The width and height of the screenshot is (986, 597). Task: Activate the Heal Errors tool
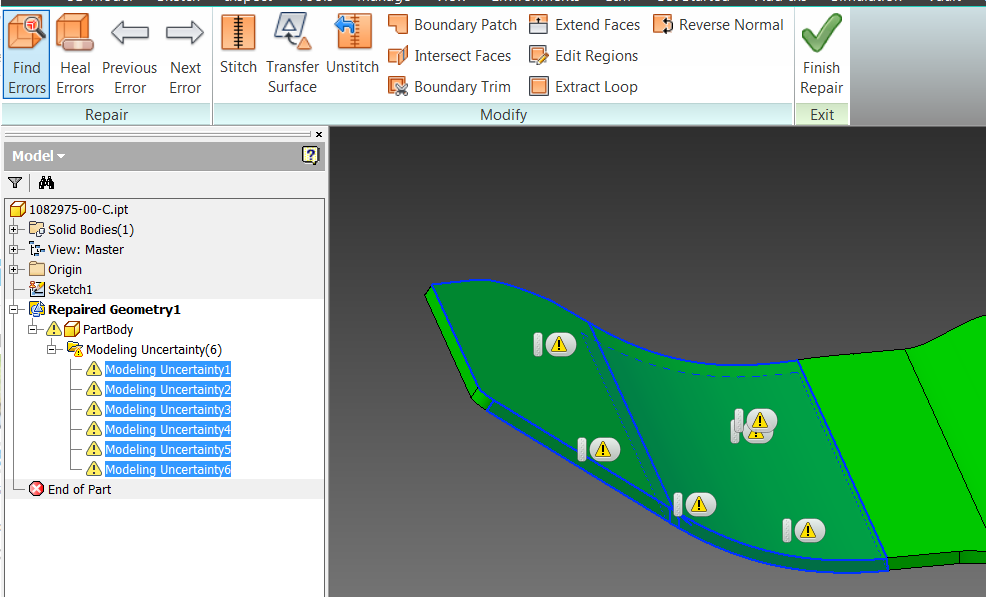click(75, 55)
